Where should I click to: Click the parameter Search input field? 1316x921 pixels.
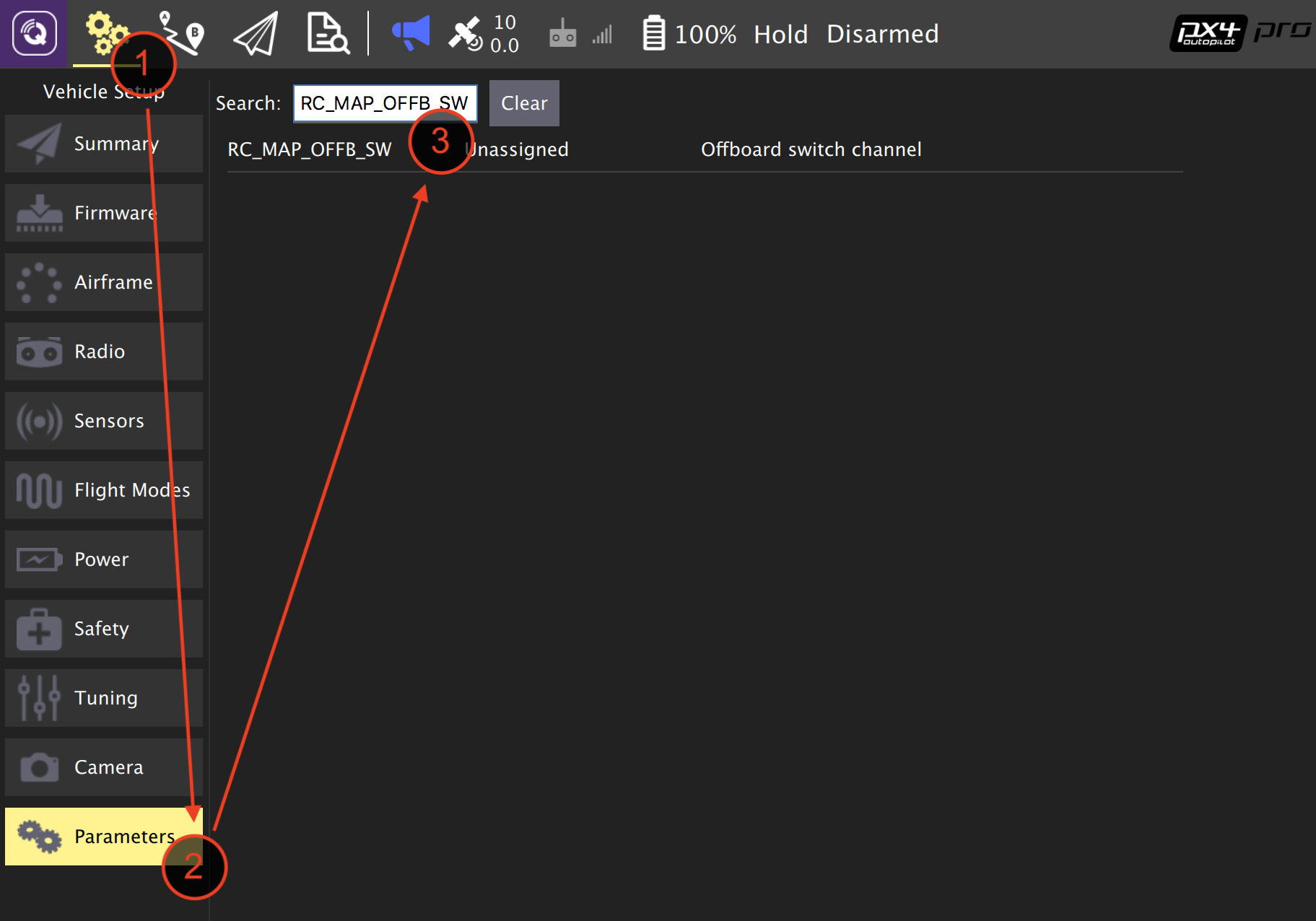tap(385, 103)
